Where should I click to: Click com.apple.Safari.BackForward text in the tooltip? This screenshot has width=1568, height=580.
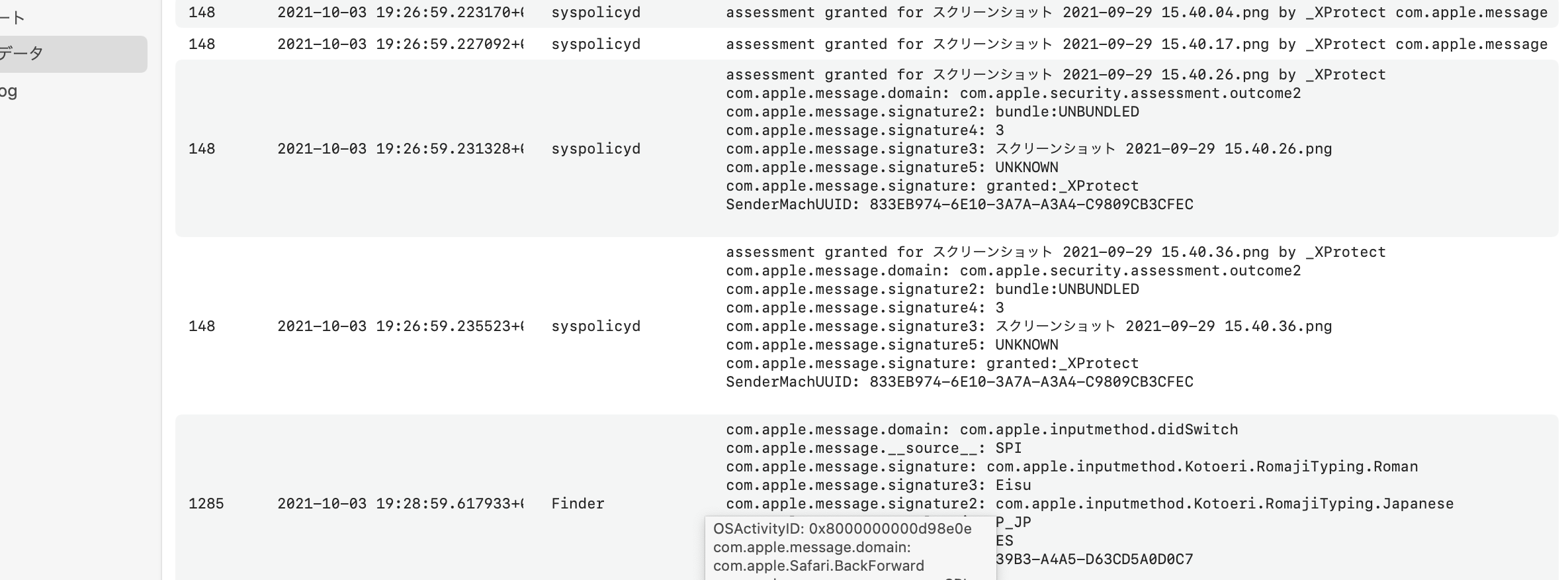pyautogui.click(x=818, y=566)
